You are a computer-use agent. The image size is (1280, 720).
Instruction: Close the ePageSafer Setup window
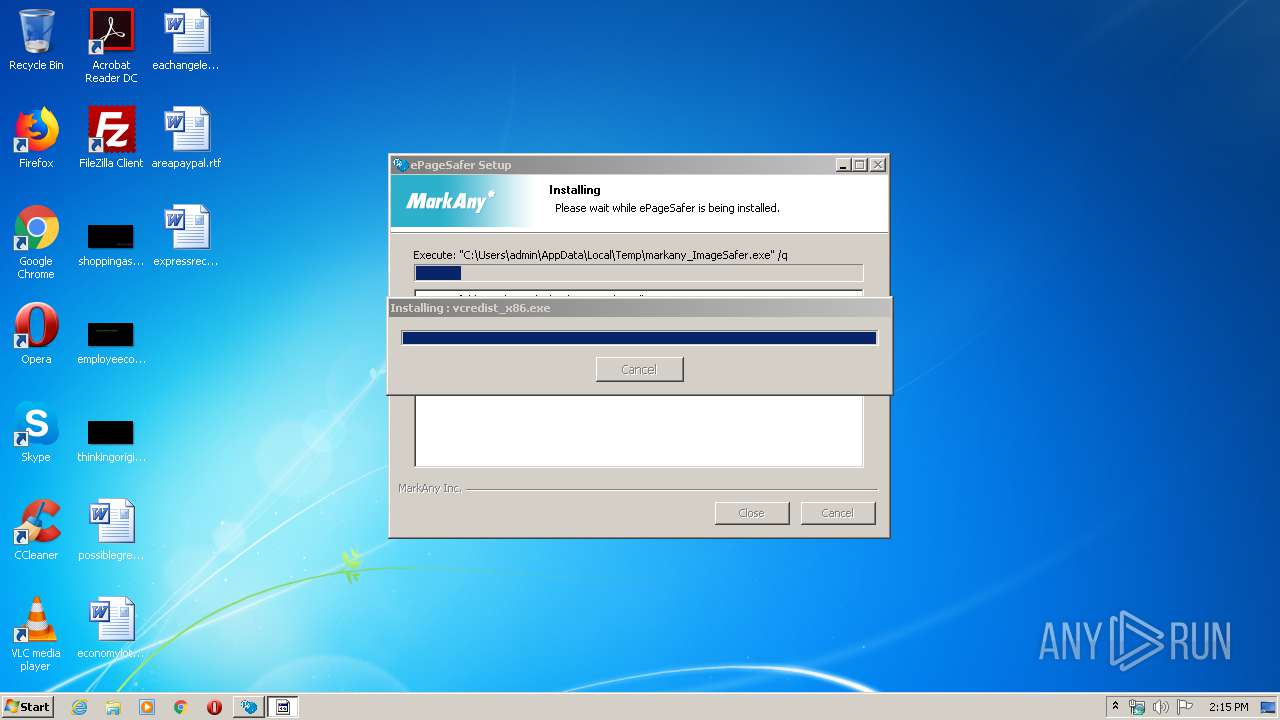[x=878, y=165]
